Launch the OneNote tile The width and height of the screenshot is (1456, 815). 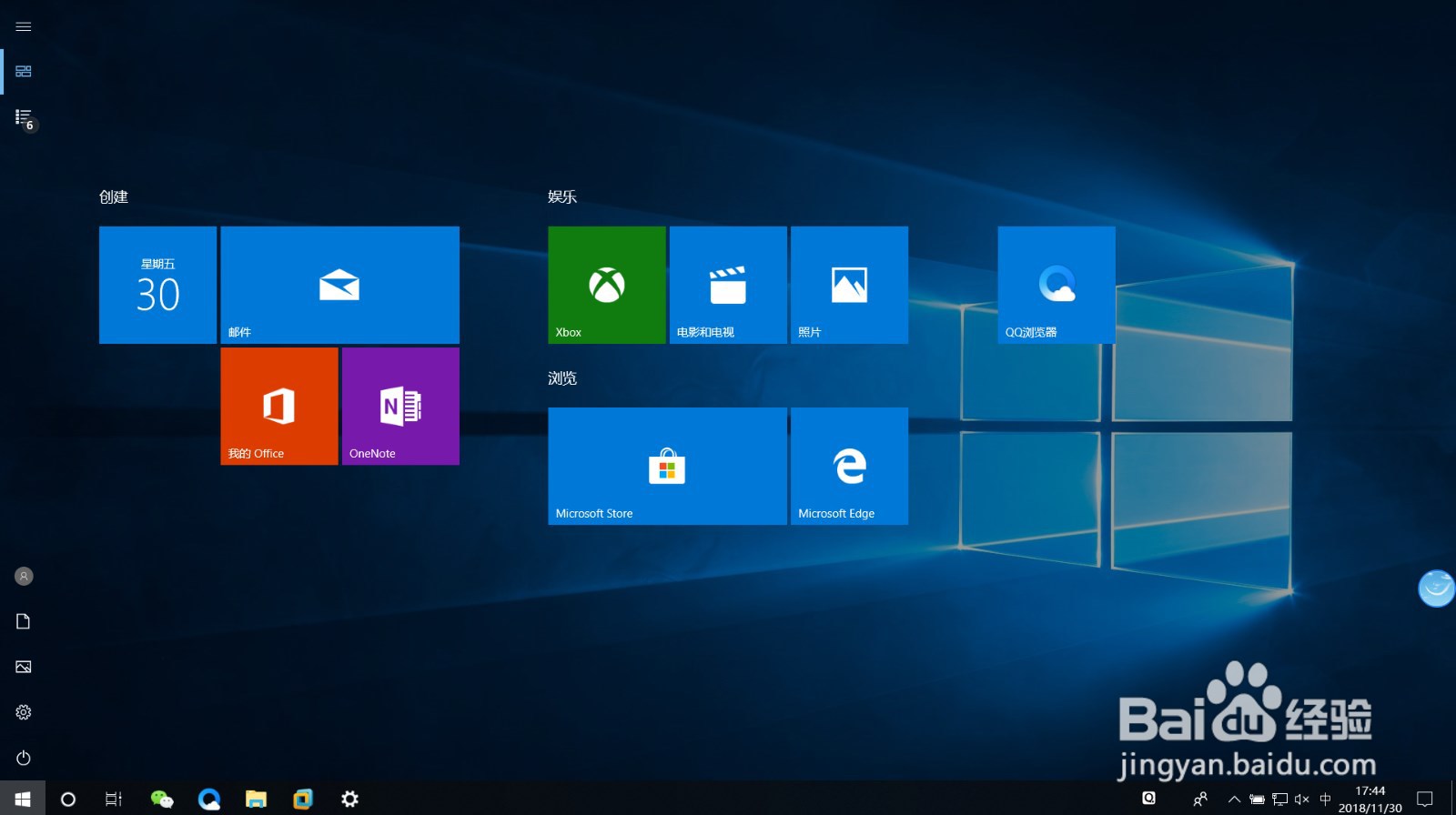coord(400,406)
